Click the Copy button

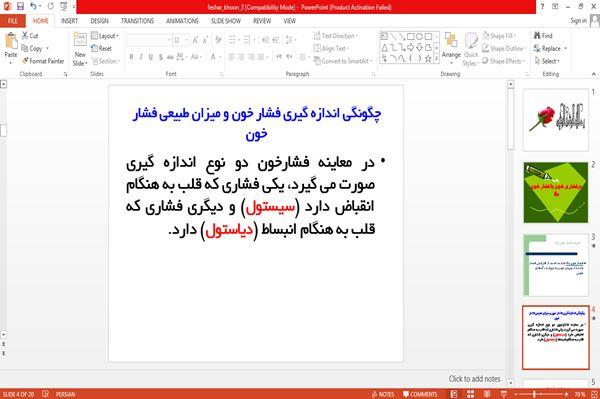pyautogui.click(x=32, y=48)
